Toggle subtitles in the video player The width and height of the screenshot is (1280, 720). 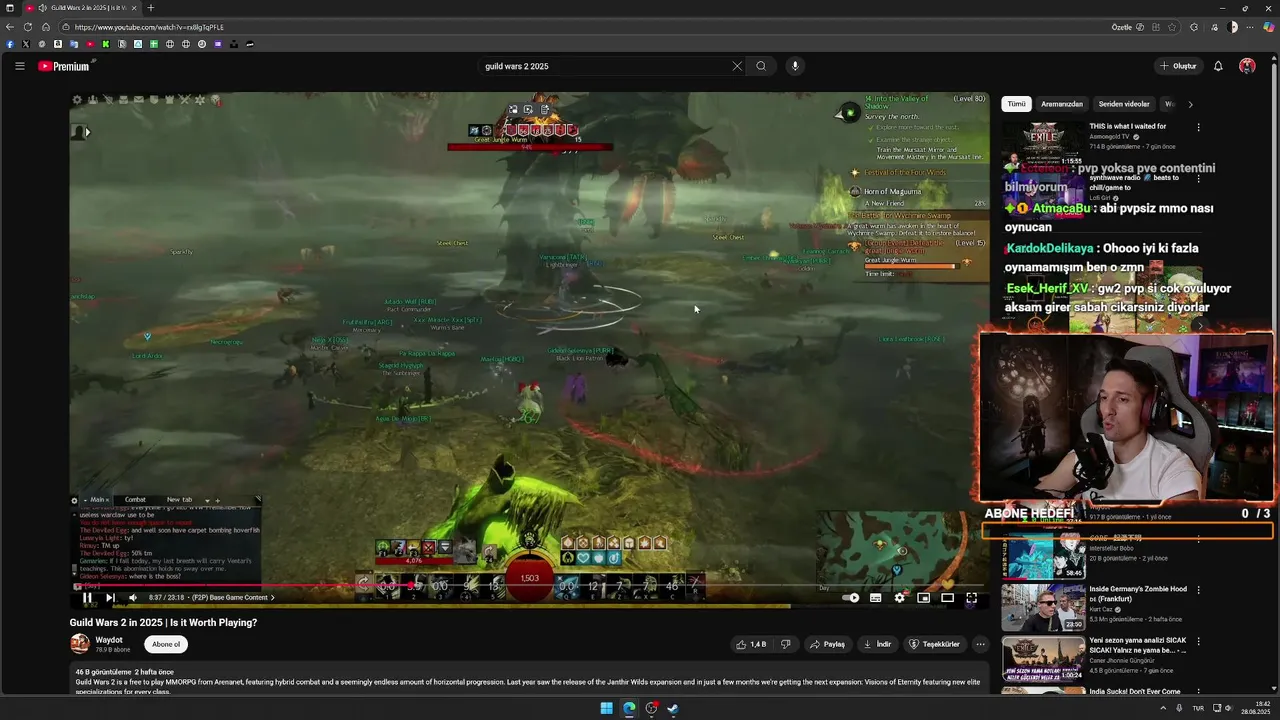pyautogui.click(x=876, y=598)
